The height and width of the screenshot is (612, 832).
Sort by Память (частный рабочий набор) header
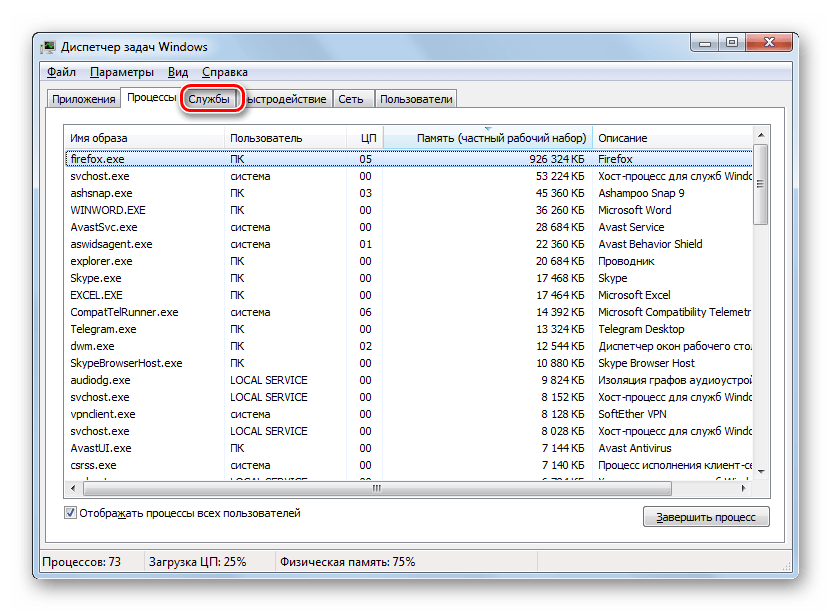[488, 138]
